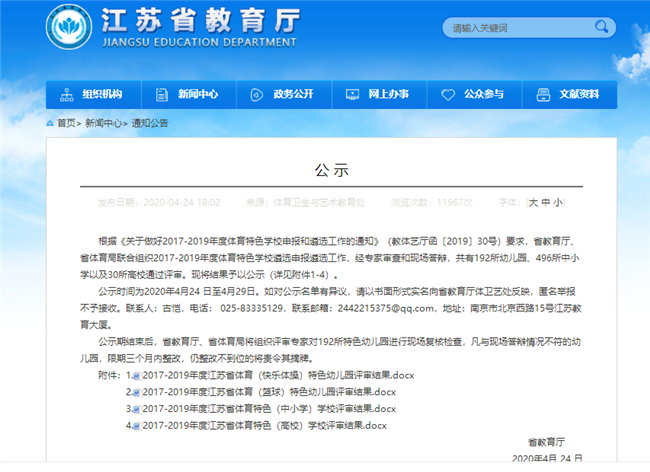Open the 网上办事 menu item
Image resolution: width=650 pixels, height=472 pixels.
(x=380, y=94)
